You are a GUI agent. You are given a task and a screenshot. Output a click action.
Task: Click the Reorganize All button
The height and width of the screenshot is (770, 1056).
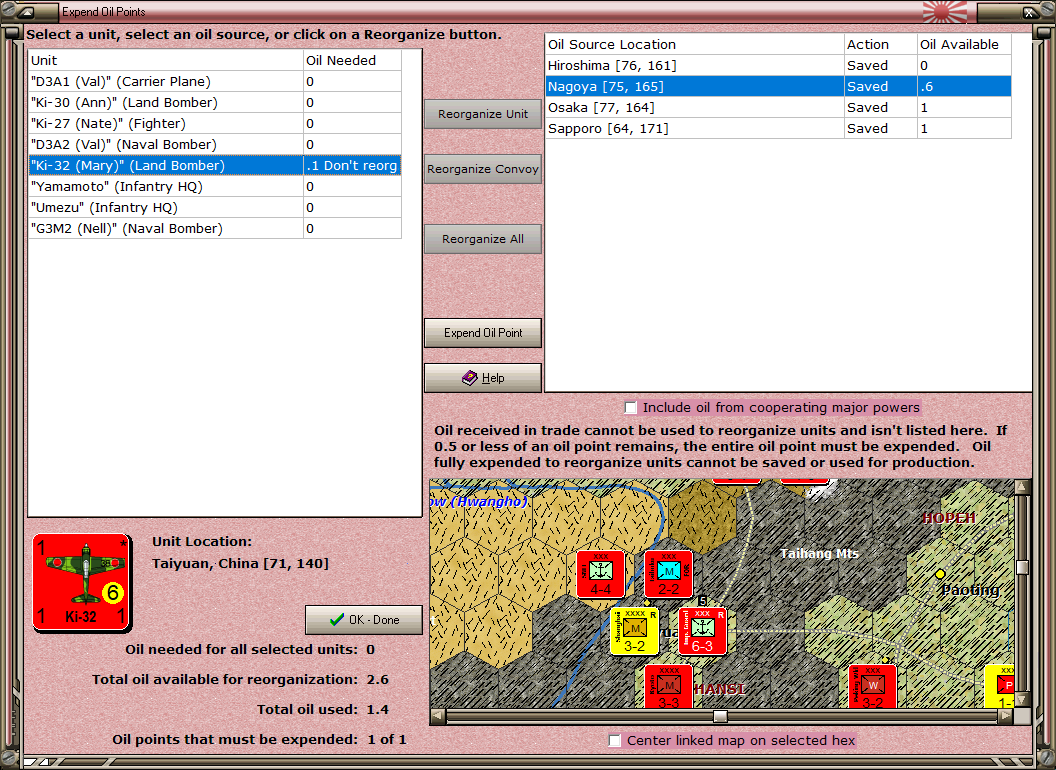tap(483, 239)
